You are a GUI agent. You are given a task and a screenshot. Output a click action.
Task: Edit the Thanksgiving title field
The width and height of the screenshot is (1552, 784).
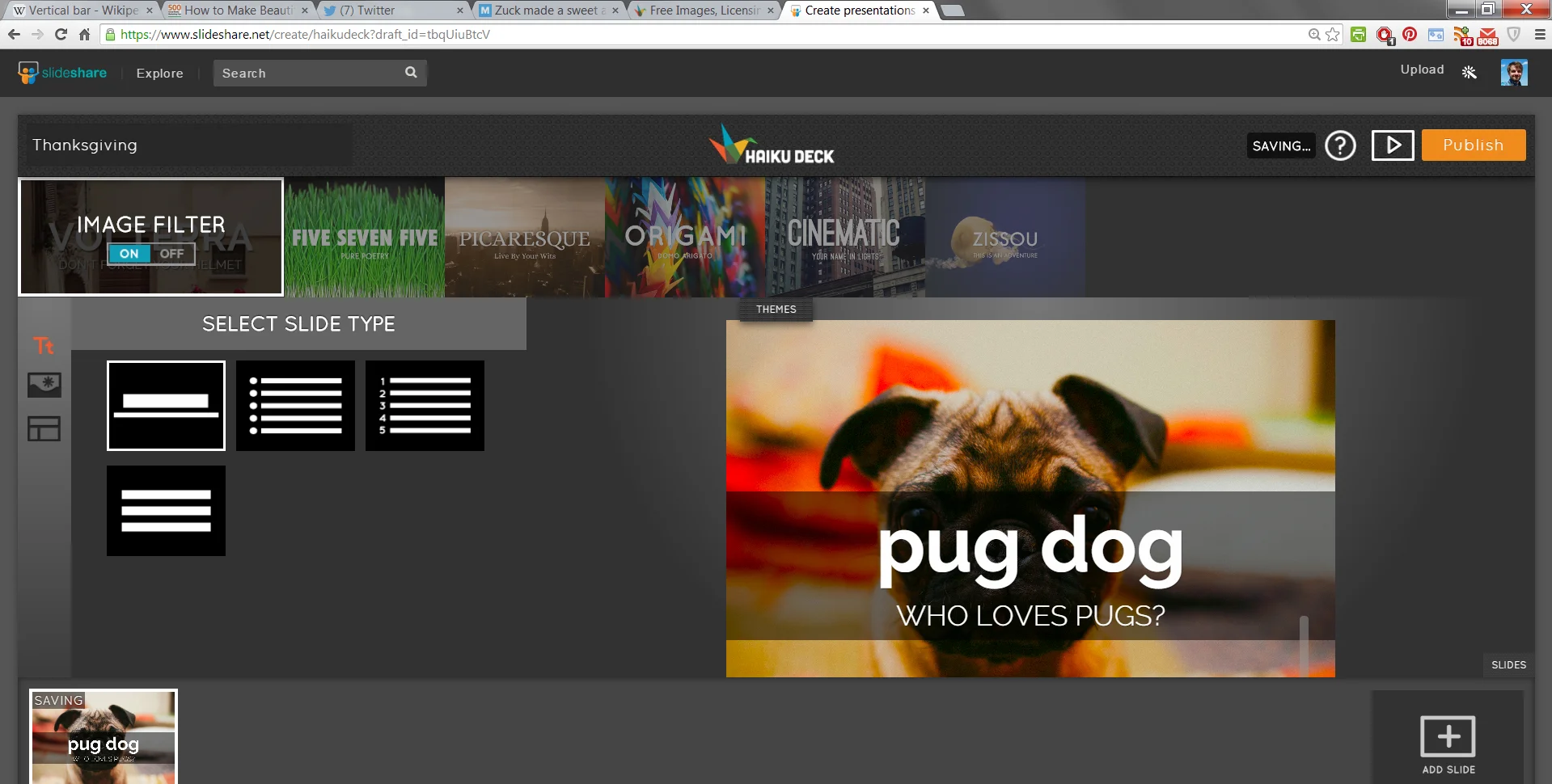click(189, 145)
